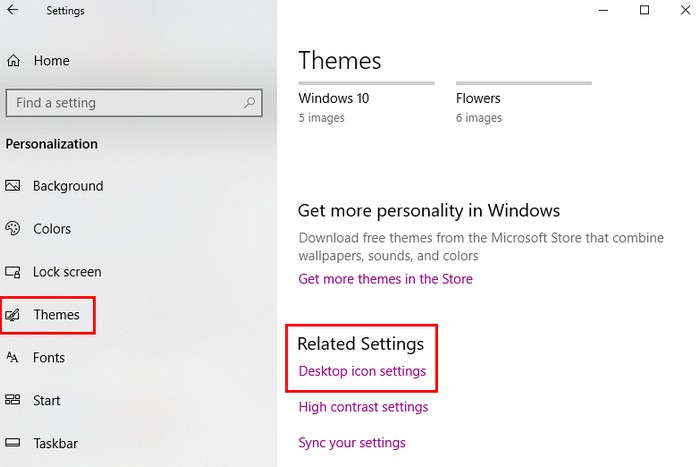Focus the Find a setting search box
The image size is (700, 467).
point(125,103)
